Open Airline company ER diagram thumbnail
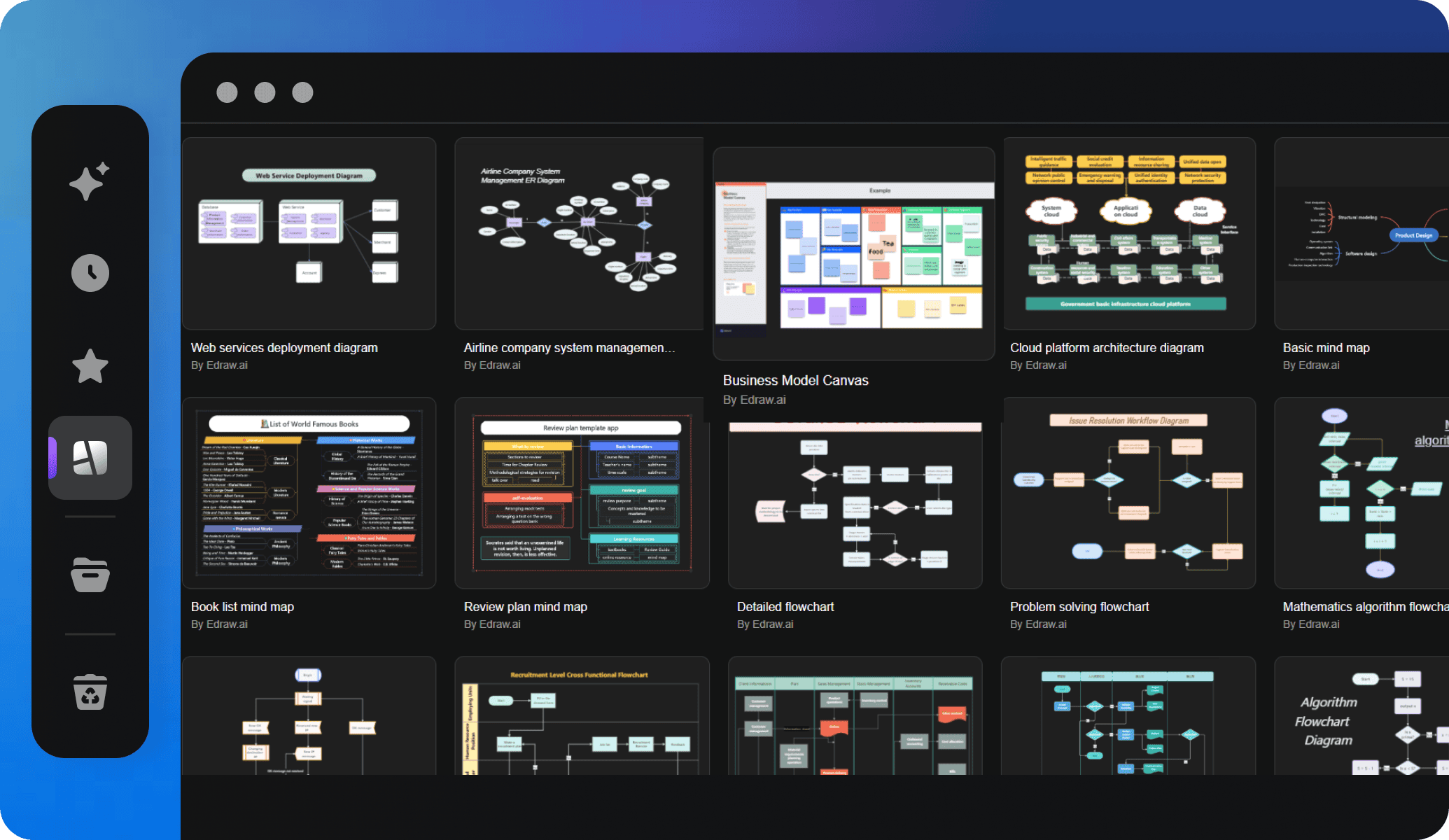 (579, 233)
